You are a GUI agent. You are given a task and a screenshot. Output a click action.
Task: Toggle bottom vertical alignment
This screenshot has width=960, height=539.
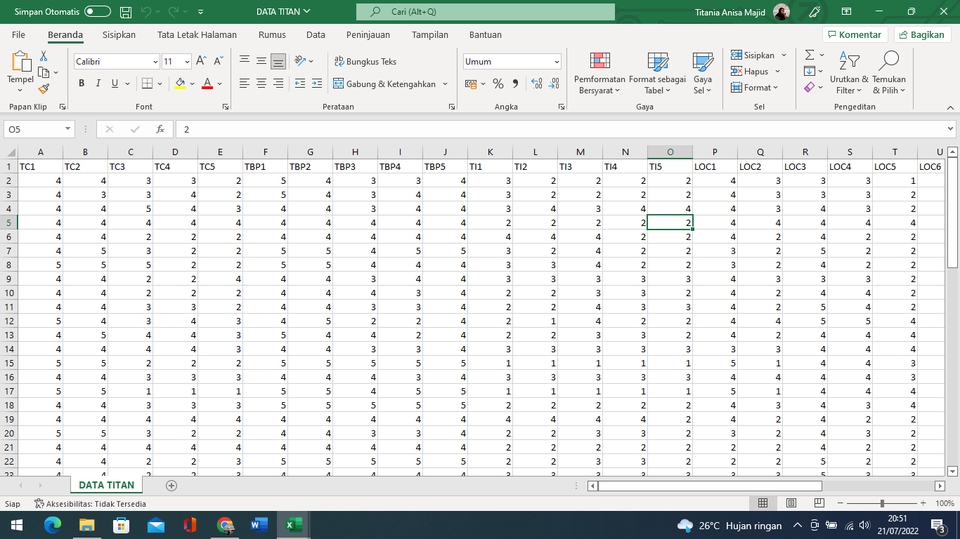tap(278, 61)
